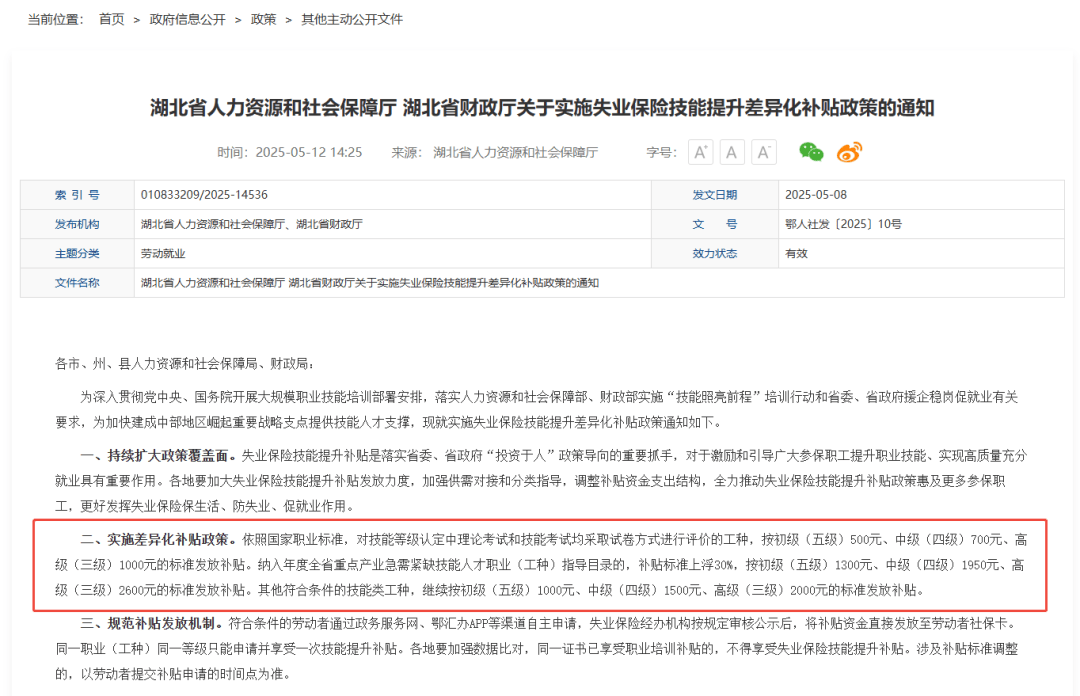Click the publish time 2025-05-12 14:25
Screen dimensions: 1080x696
[x=308, y=153]
